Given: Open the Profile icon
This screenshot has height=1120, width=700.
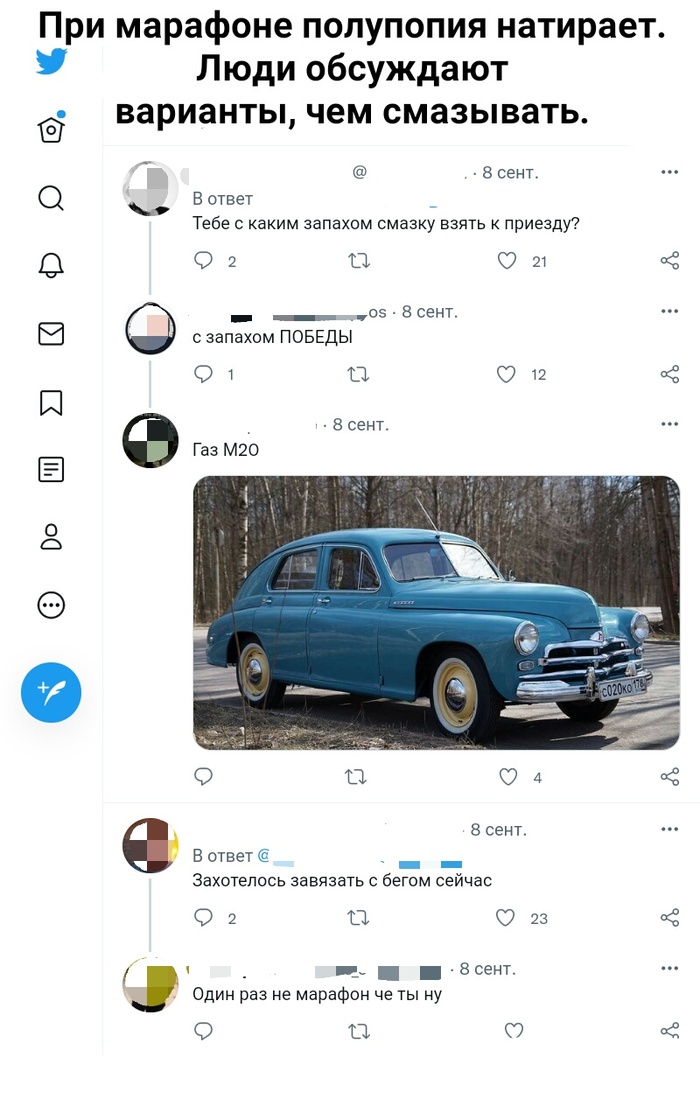Looking at the screenshot, I should pos(51,537).
